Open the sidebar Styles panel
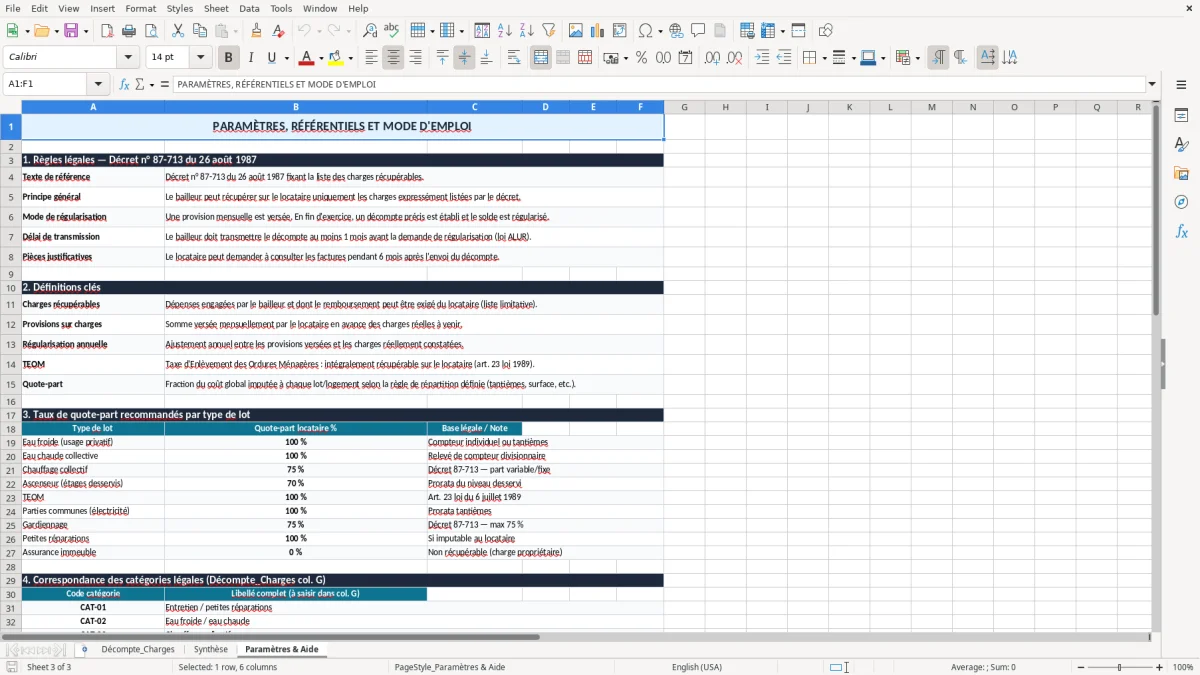This screenshot has width=1200, height=675. click(1181, 145)
